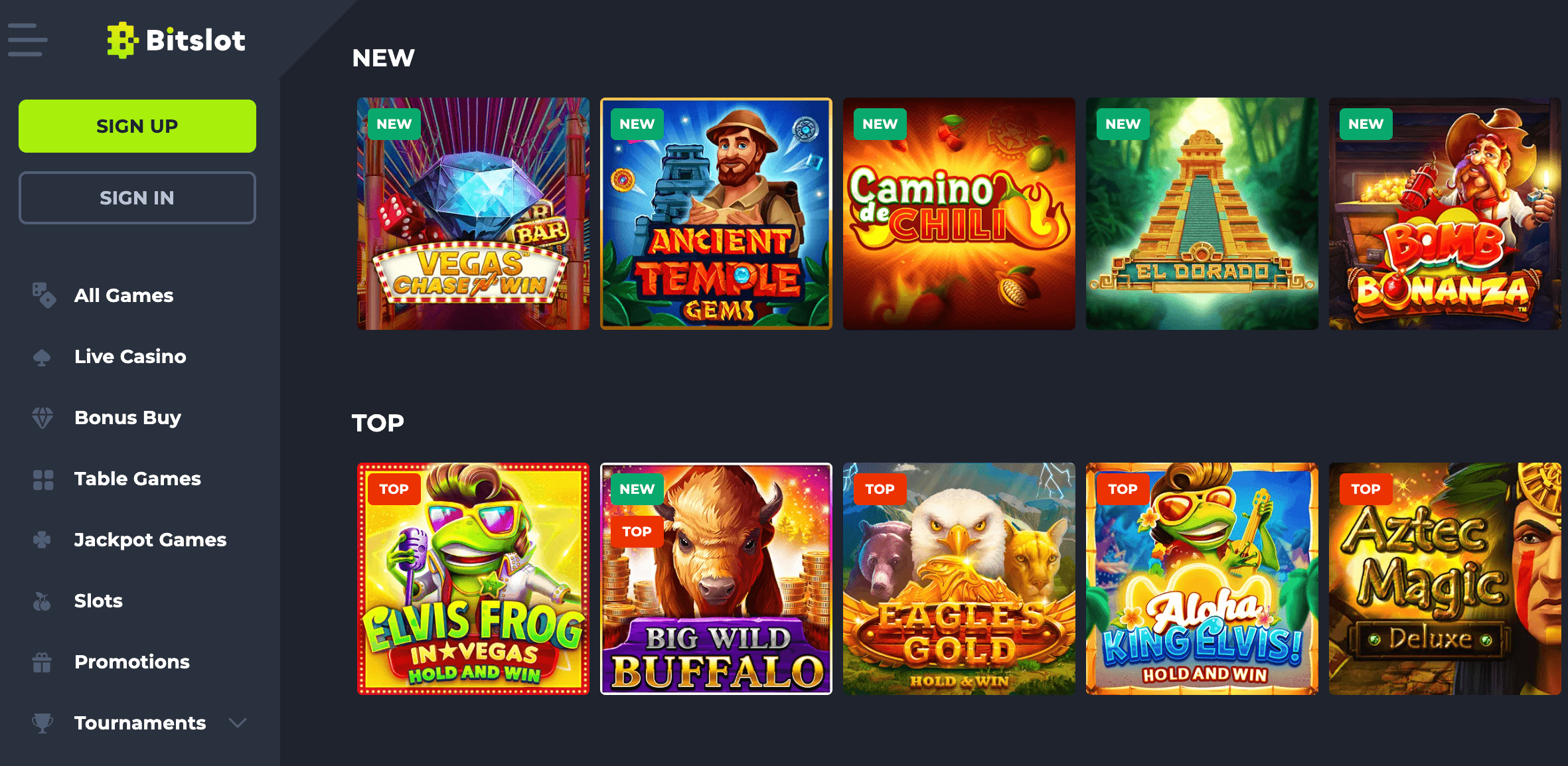Launch the Camino de Chili game
1568x766 pixels.
coord(959,214)
